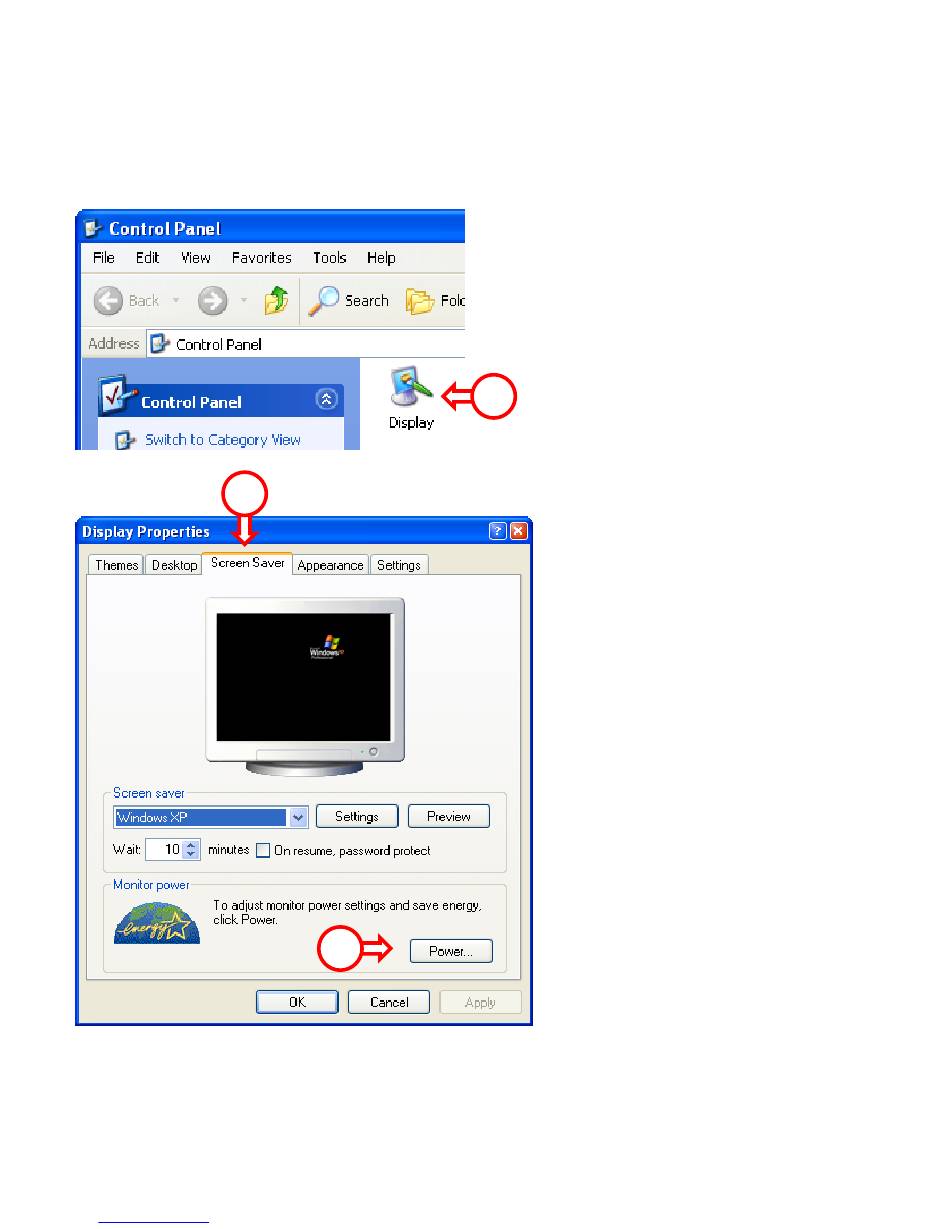Switch to the Appearance tab
Viewport: 950px width, 1229px height.
pyautogui.click(x=330, y=565)
